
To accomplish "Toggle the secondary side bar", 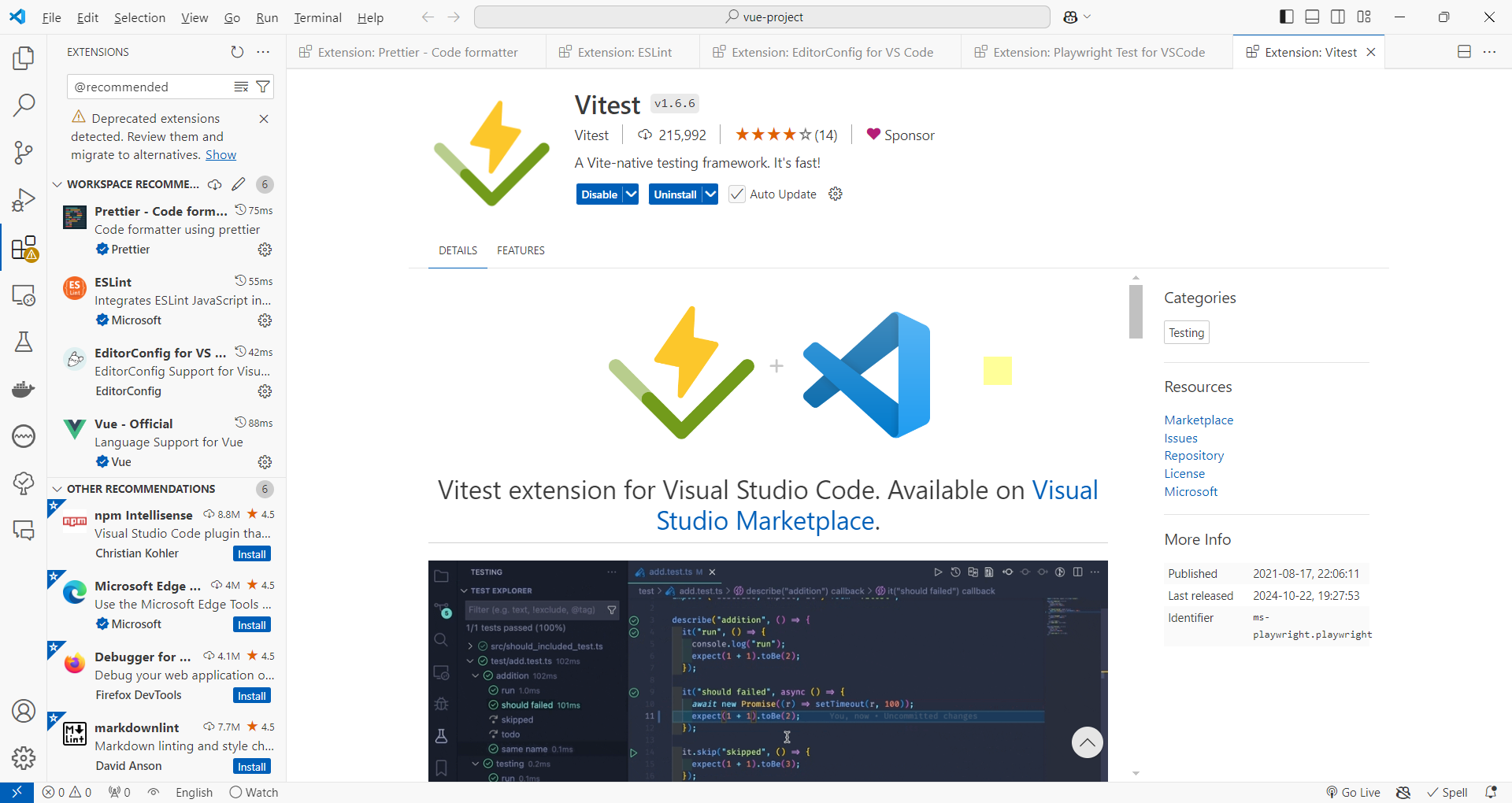I will click(x=1338, y=17).
